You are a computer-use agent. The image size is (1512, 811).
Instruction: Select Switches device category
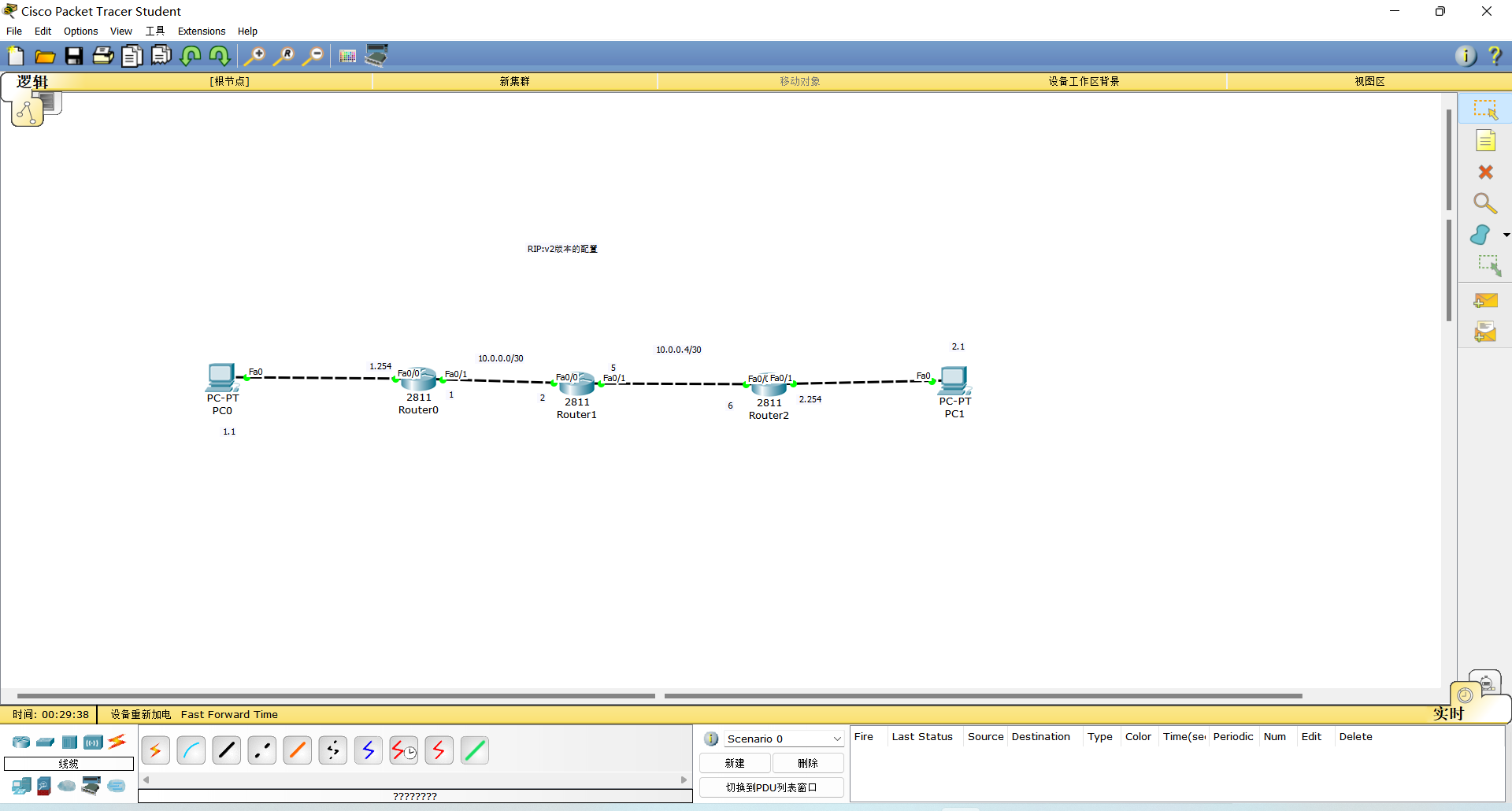46,742
